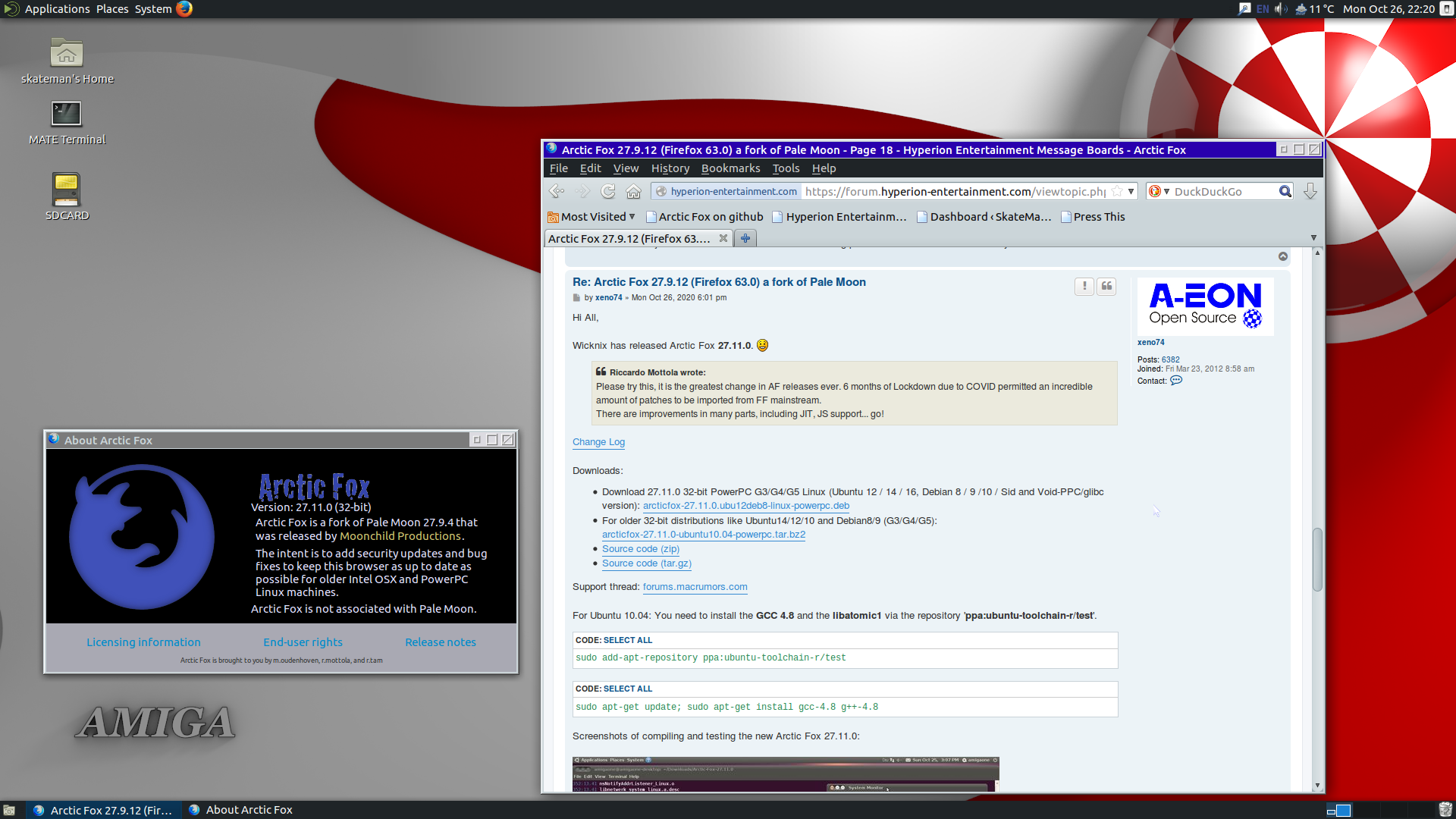This screenshot has height=819, width=1456.
Task: Open the post title link Re: Arctic Fox 27.9.12
Action: click(x=719, y=282)
